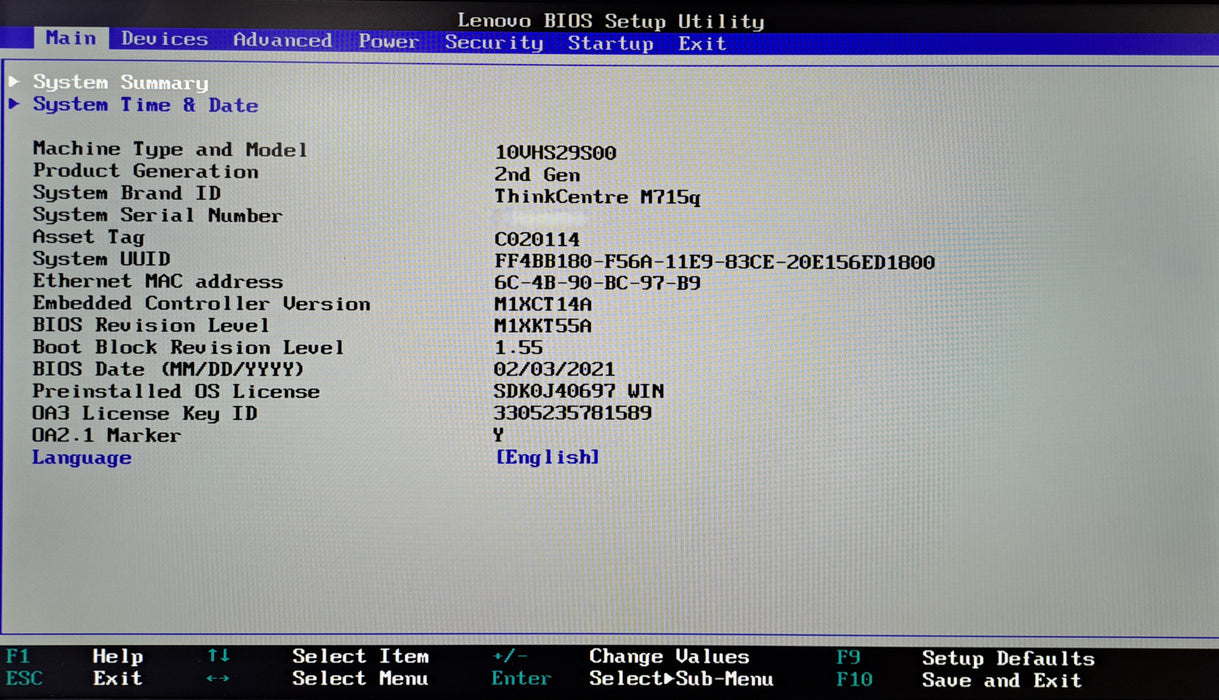Click the BIOS Revision Level label

click(x=151, y=325)
